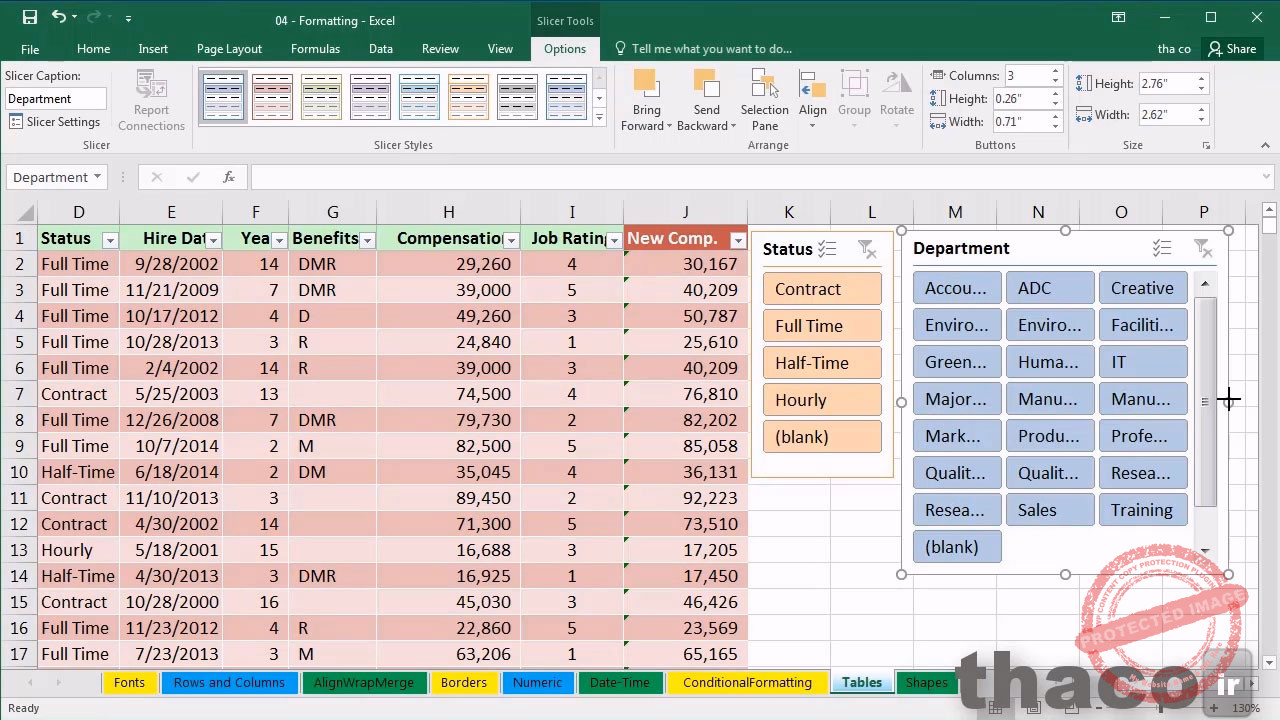Switch to the Home tab
The height and width of the screenshot is (720, 1280).
click(x=93, y=48)
